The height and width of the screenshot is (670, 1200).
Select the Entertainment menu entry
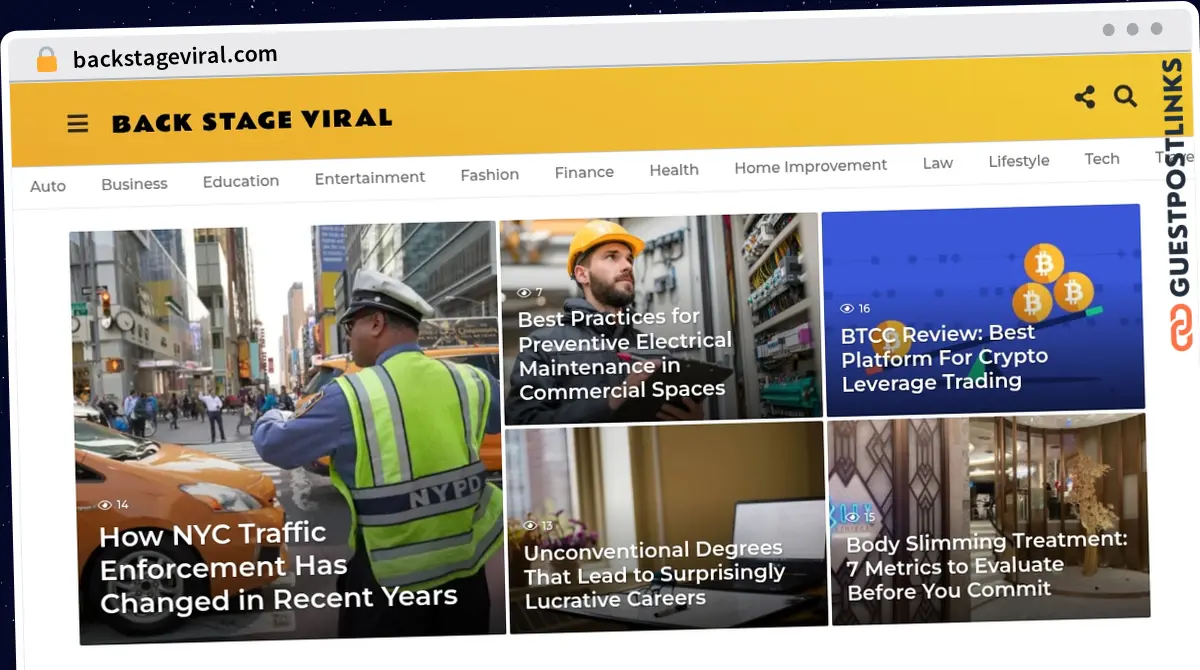point(370,176)
